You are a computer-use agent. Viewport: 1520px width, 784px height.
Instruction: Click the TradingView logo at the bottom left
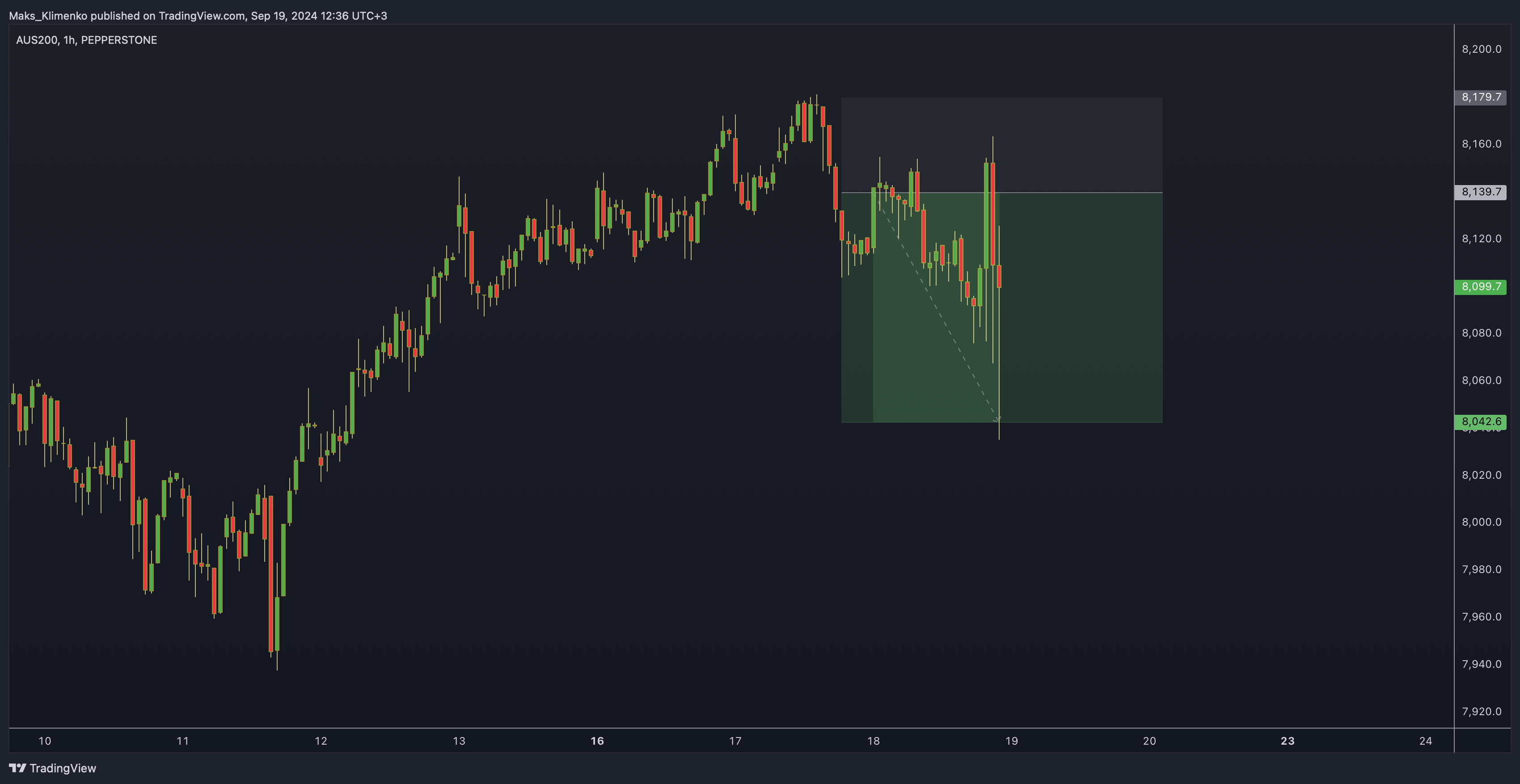pyautogui.click(x=52, y=767)
